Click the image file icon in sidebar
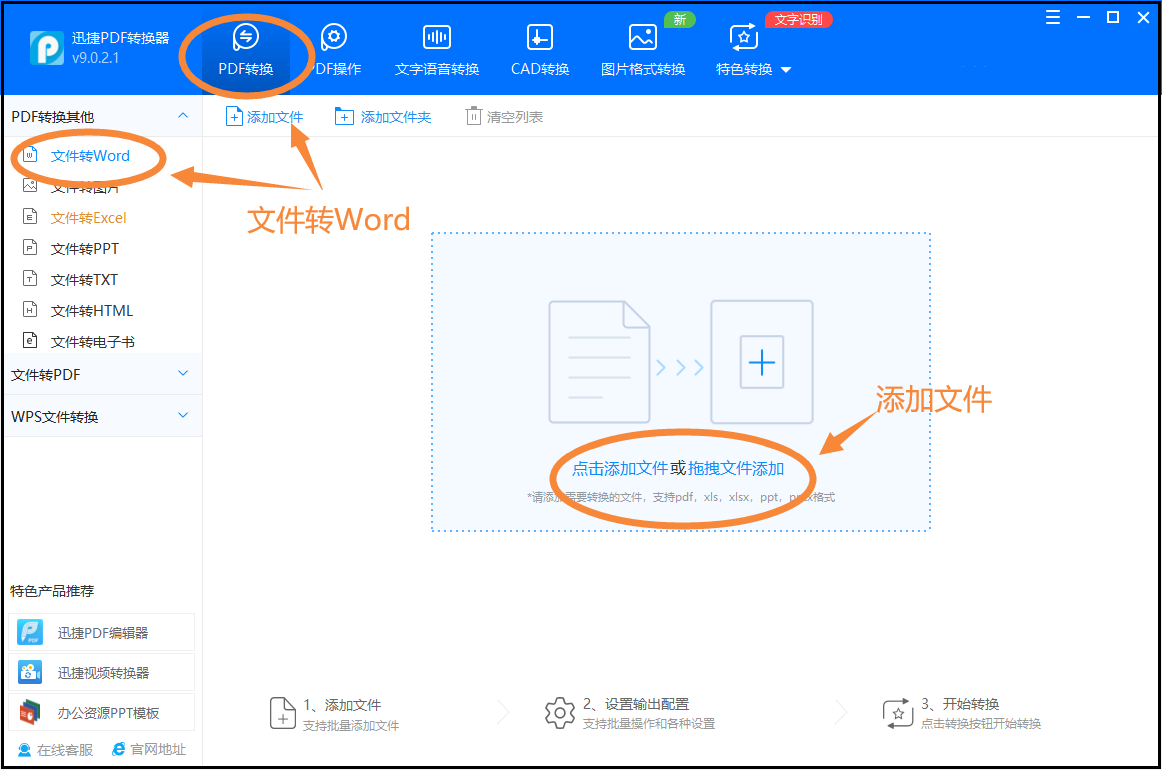This screenshot has width=1162, height=770. click(x=30, y=185)
